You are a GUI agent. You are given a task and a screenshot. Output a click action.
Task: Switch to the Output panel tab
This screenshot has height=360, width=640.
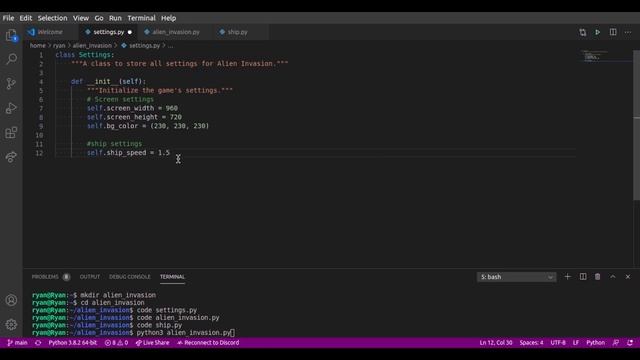click(x=90, y=277)
